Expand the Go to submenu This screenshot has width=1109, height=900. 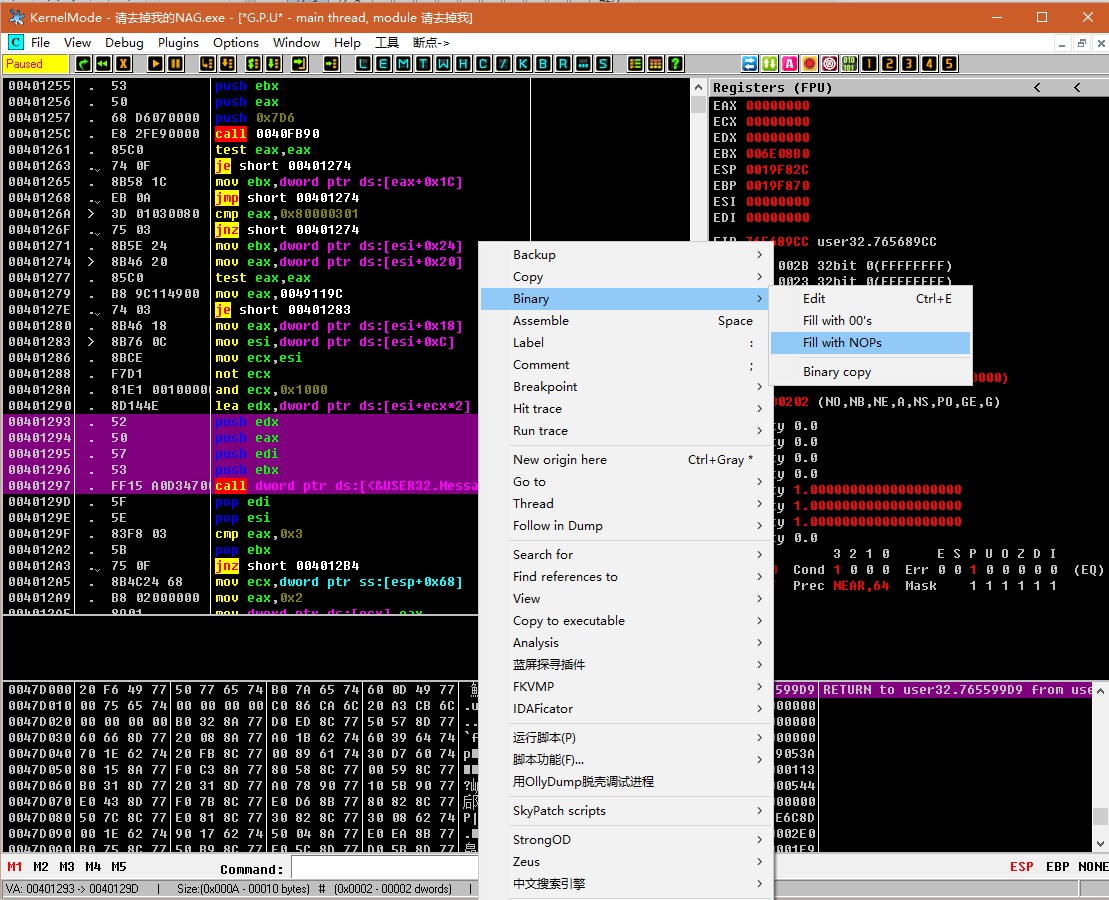click(625, 482)
